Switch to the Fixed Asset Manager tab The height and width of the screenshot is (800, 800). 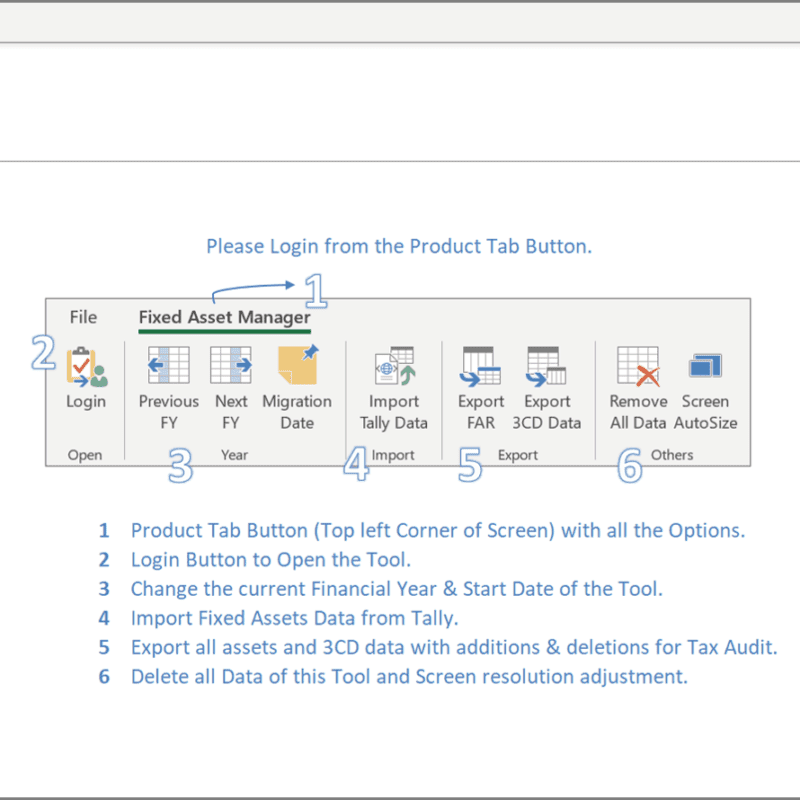(x=224, y=318)
